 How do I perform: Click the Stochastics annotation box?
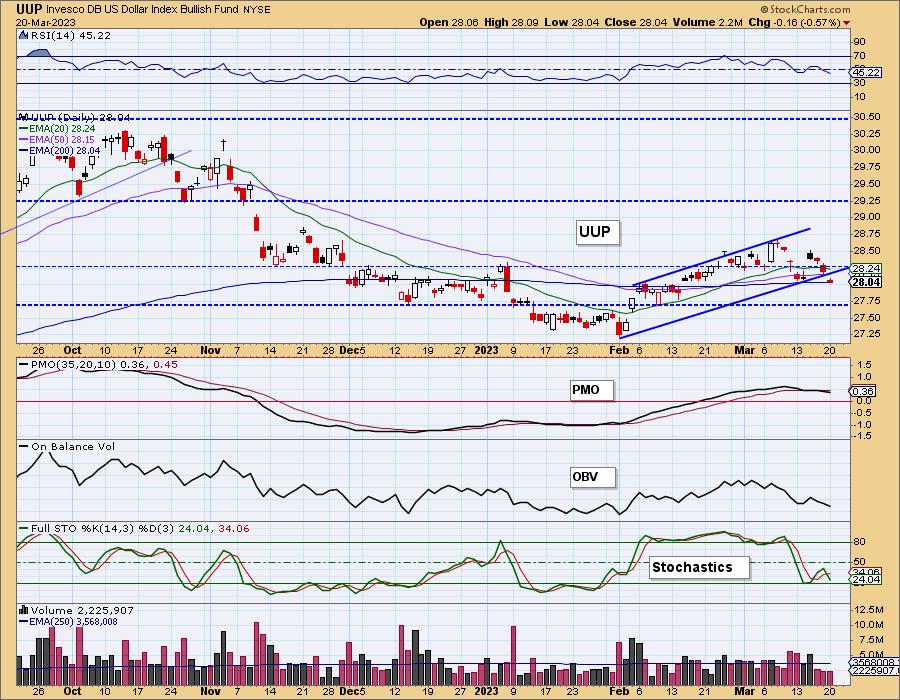[699, 567]
